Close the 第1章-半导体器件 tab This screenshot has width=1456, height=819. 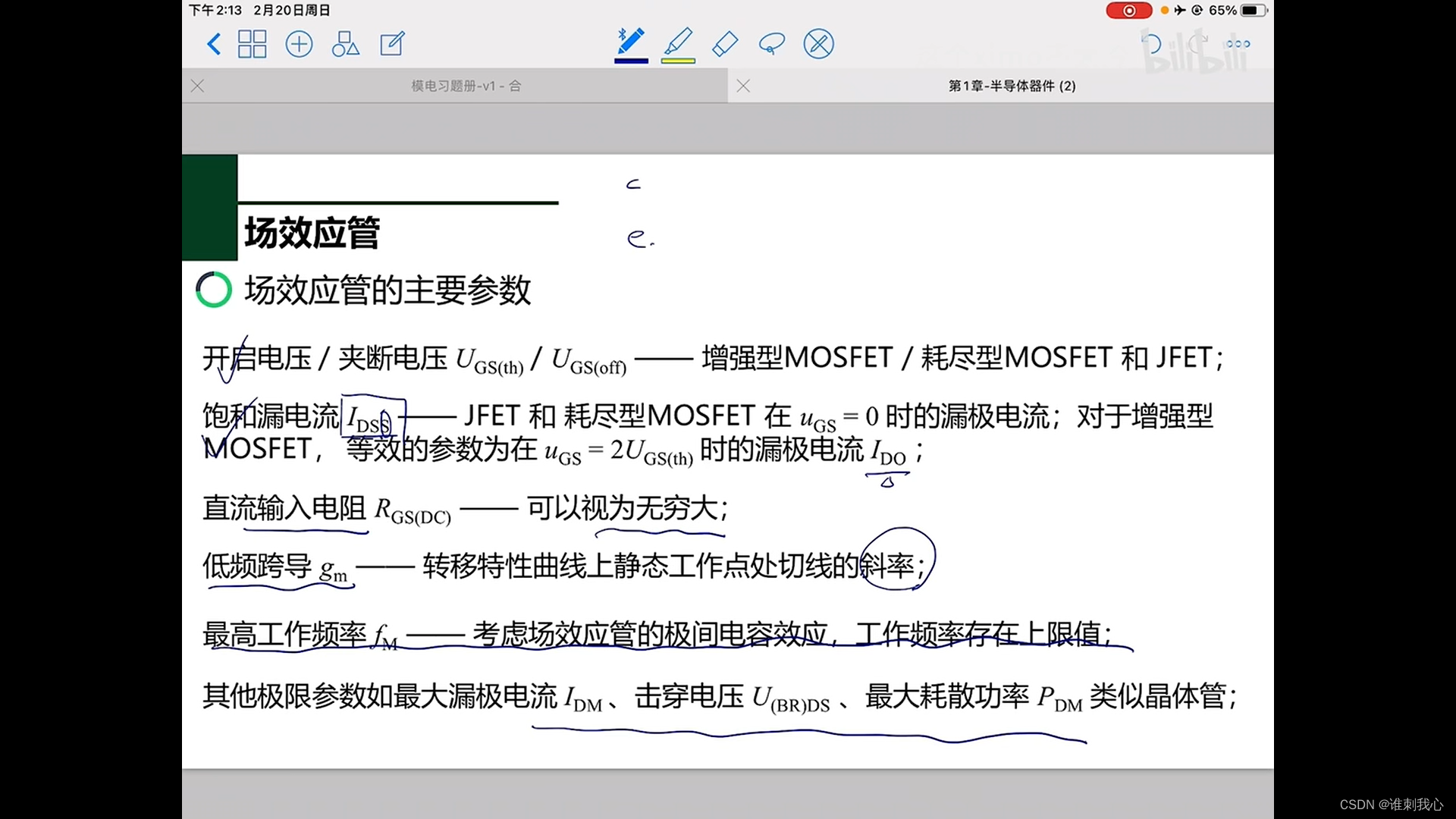(x=743, y=86)
